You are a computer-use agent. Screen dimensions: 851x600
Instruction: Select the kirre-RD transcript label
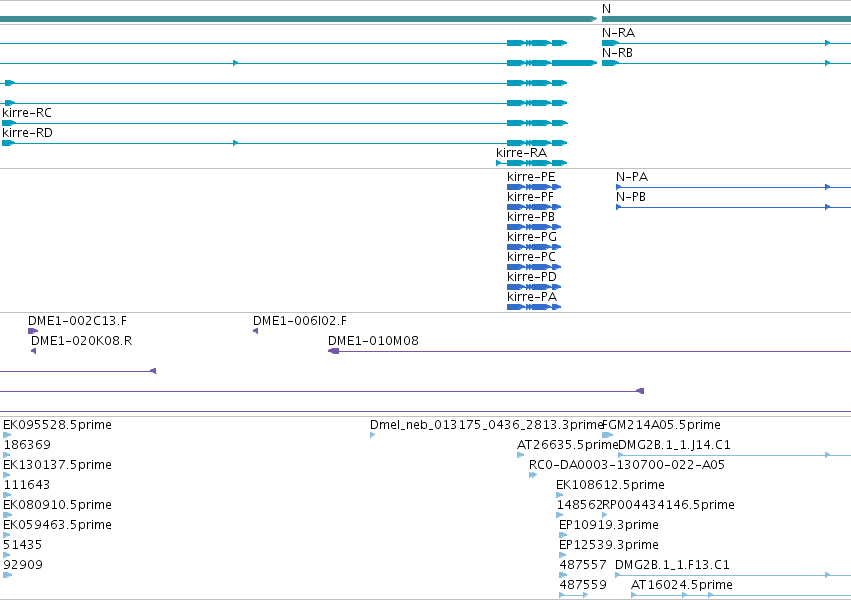[x=28, y=133]
